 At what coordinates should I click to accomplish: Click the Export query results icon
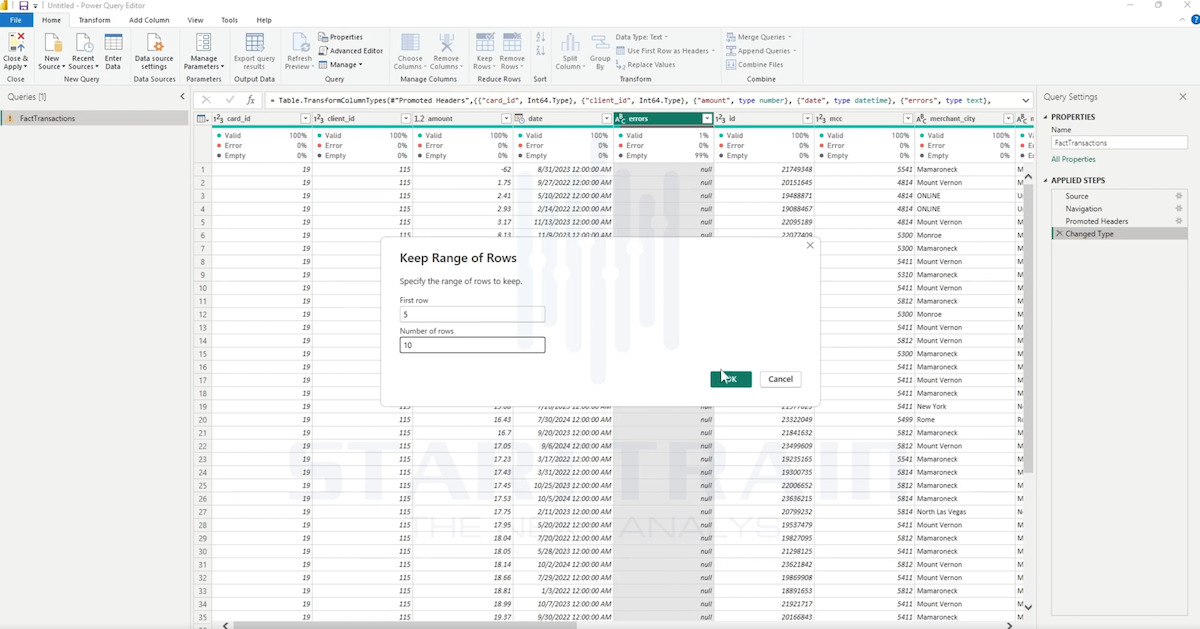[254, 43]
